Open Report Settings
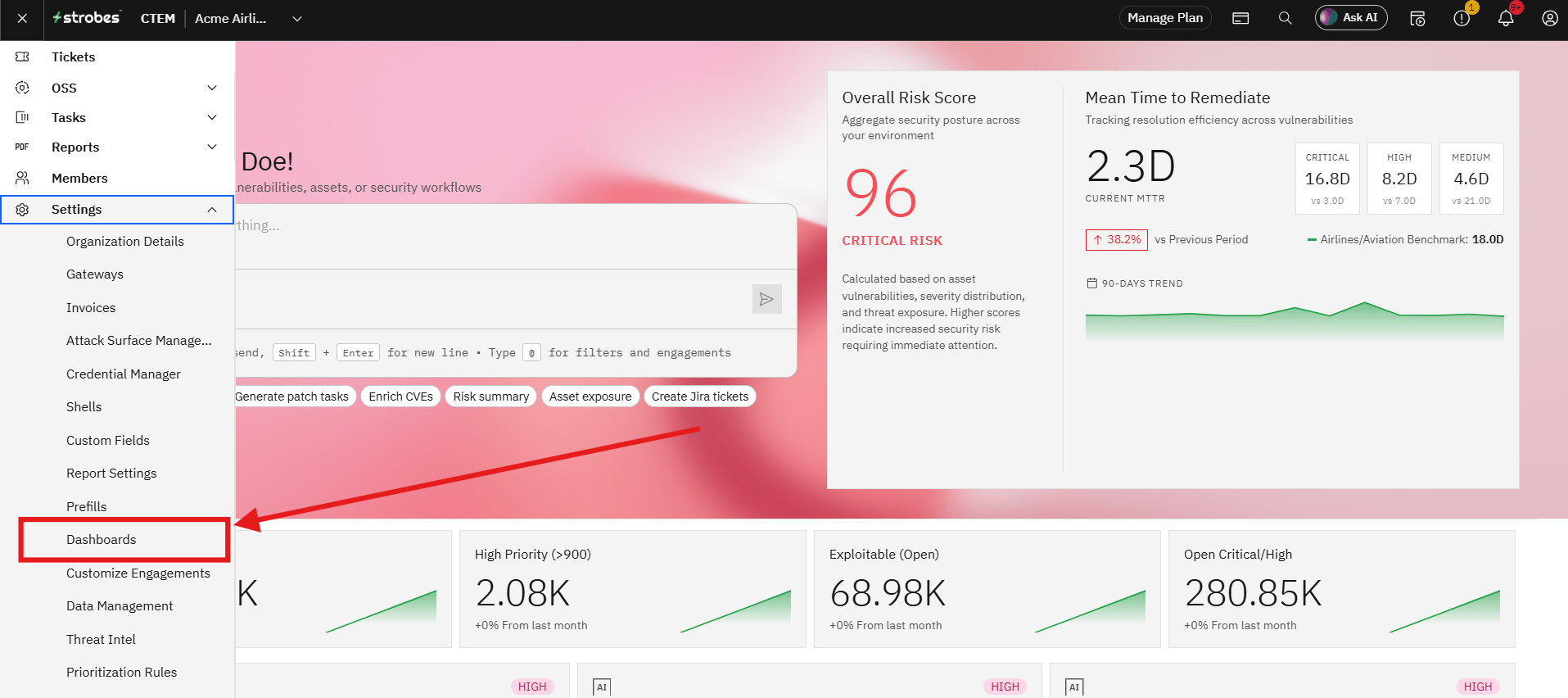 coord(111,474)
